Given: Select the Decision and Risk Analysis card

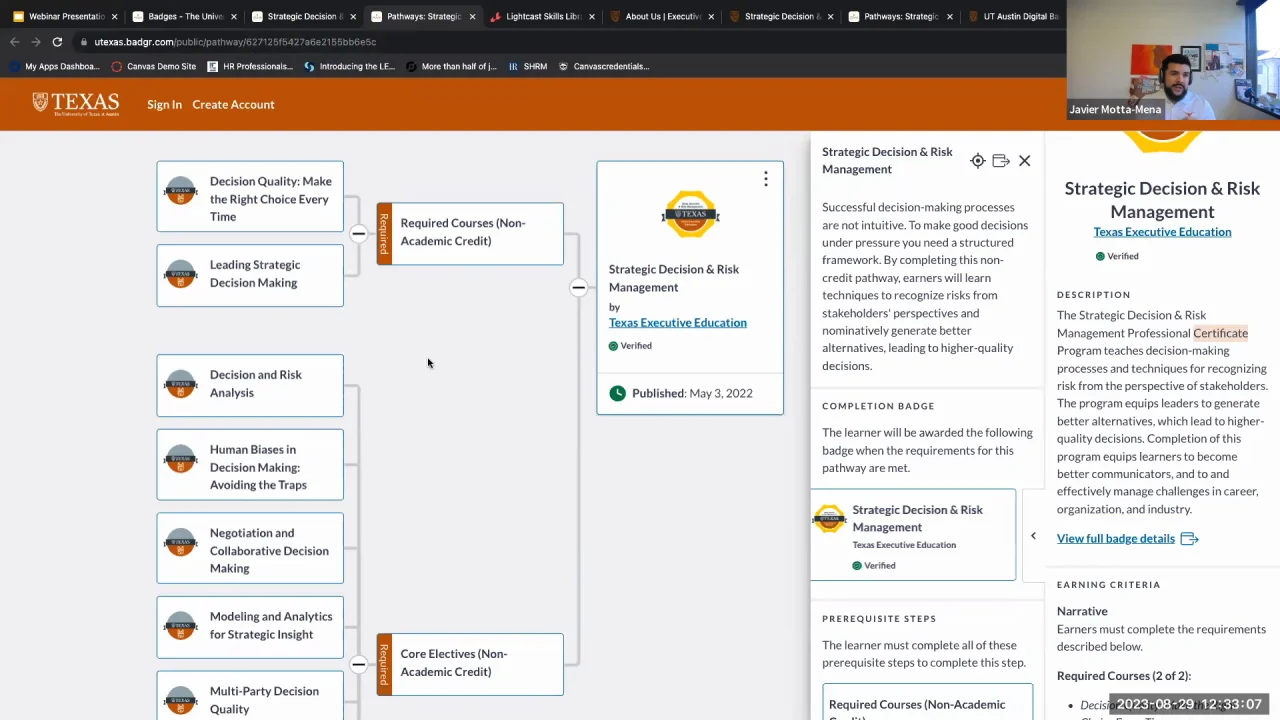Looking at the screenshot, I should point(250,385).
